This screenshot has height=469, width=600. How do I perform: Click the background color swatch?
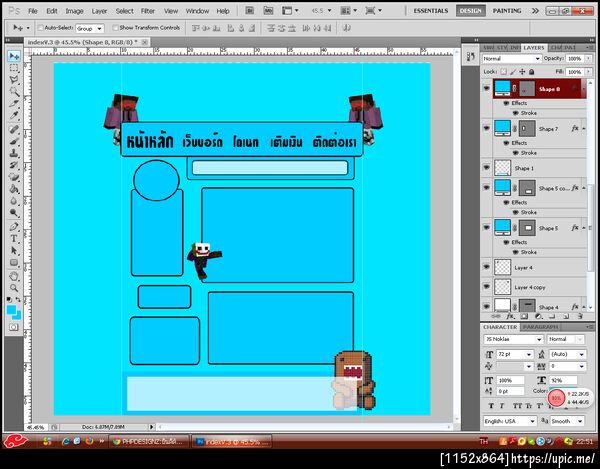click(18, 316)
